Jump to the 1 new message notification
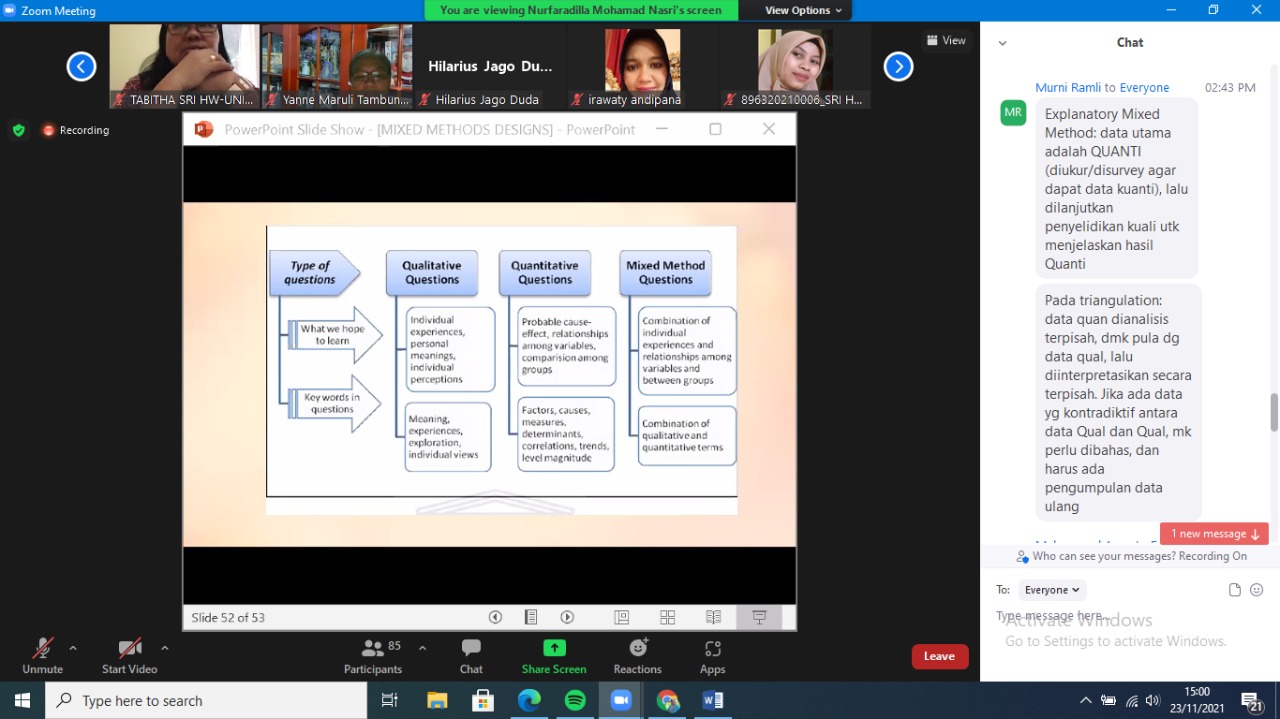Viewport: 1280px width, 719px height. tap(1214, 534)
